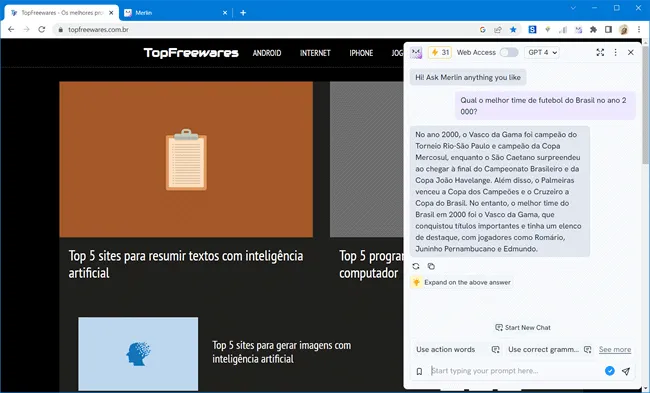Click the saved prompts bookmark icon
This screenshot has height=393, width=650.
point(419,371)
